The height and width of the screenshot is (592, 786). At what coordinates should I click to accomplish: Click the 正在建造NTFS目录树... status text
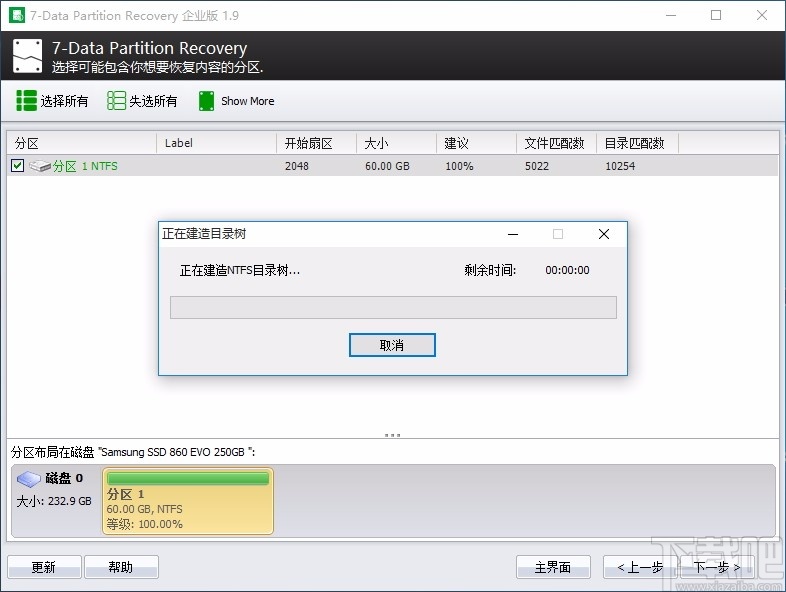pos(240,271)
